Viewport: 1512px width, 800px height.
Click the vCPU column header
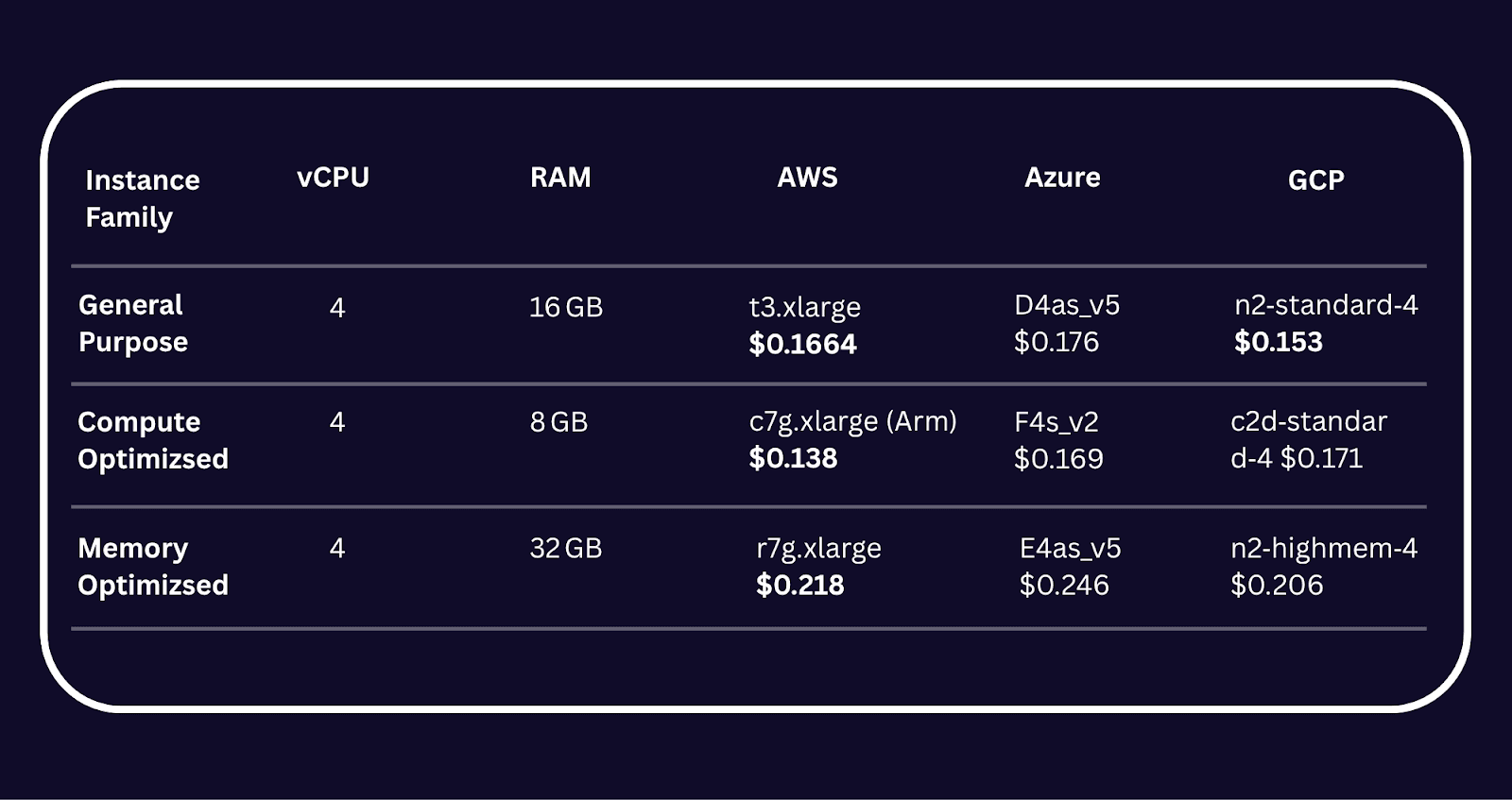pos(333,178)
